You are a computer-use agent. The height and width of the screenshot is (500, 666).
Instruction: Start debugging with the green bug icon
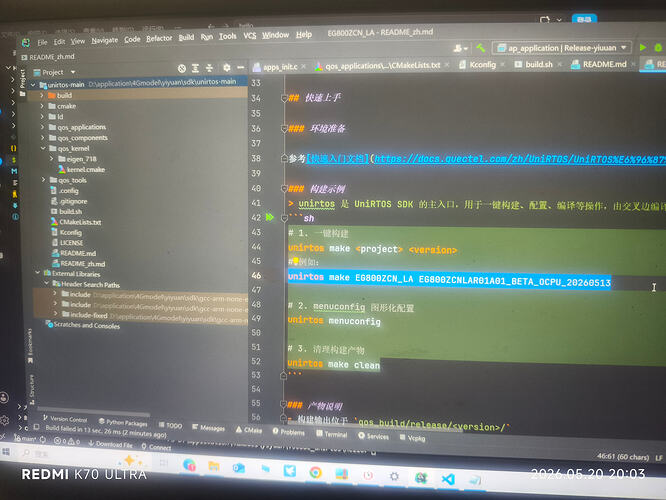(x=658, y=47)
